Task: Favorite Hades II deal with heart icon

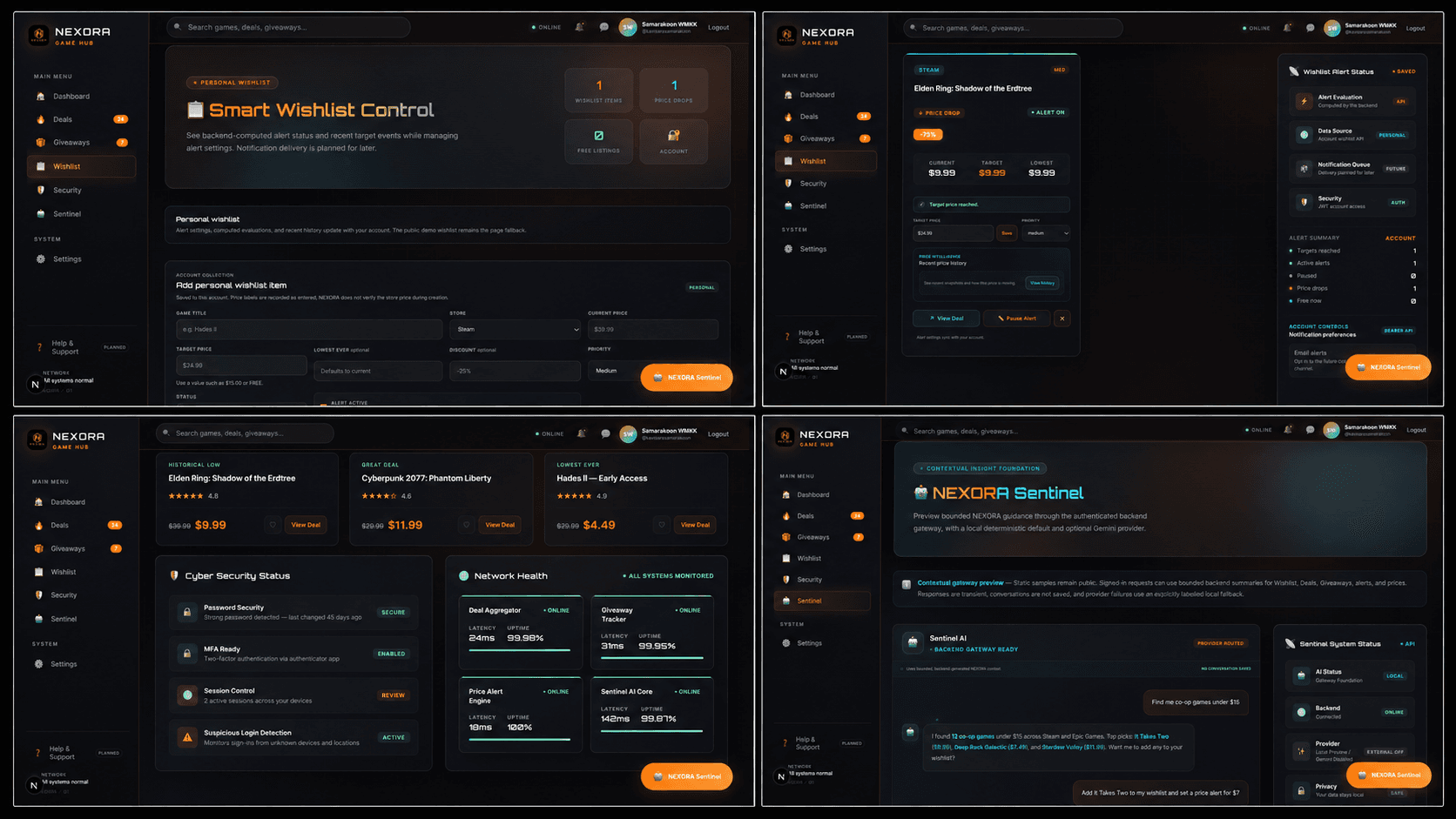Action: click(662, 525)
